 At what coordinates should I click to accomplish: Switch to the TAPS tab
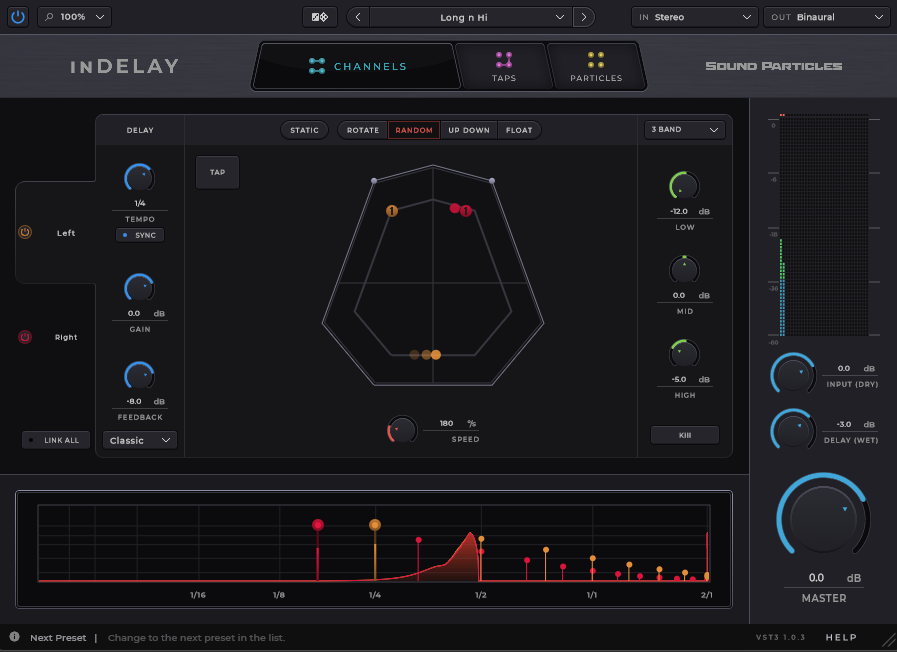[x=504, y=66]
